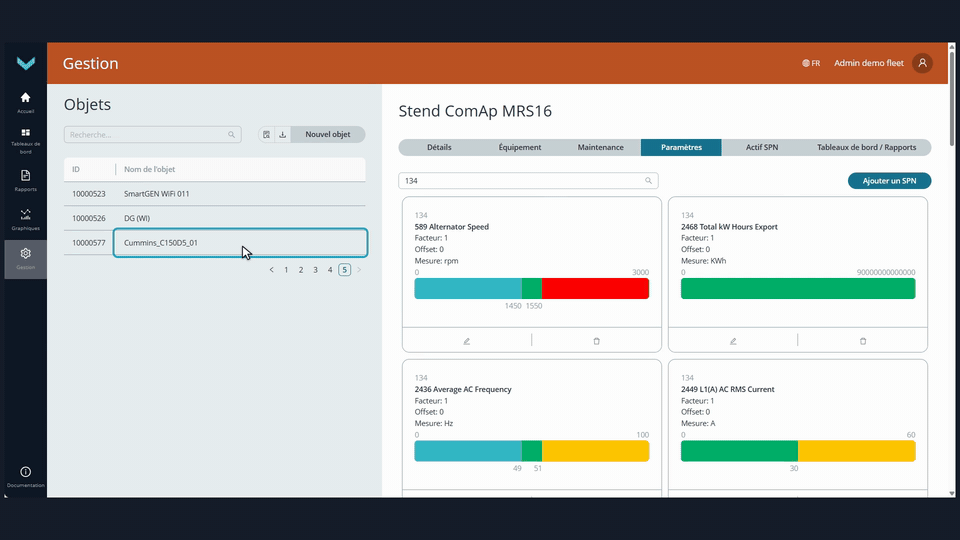Image resolution: width=960 pixels, height=540 pixels.
Task: Click the user avatar icon in the header
Action: pyautogui.click(x=922, y=63)
